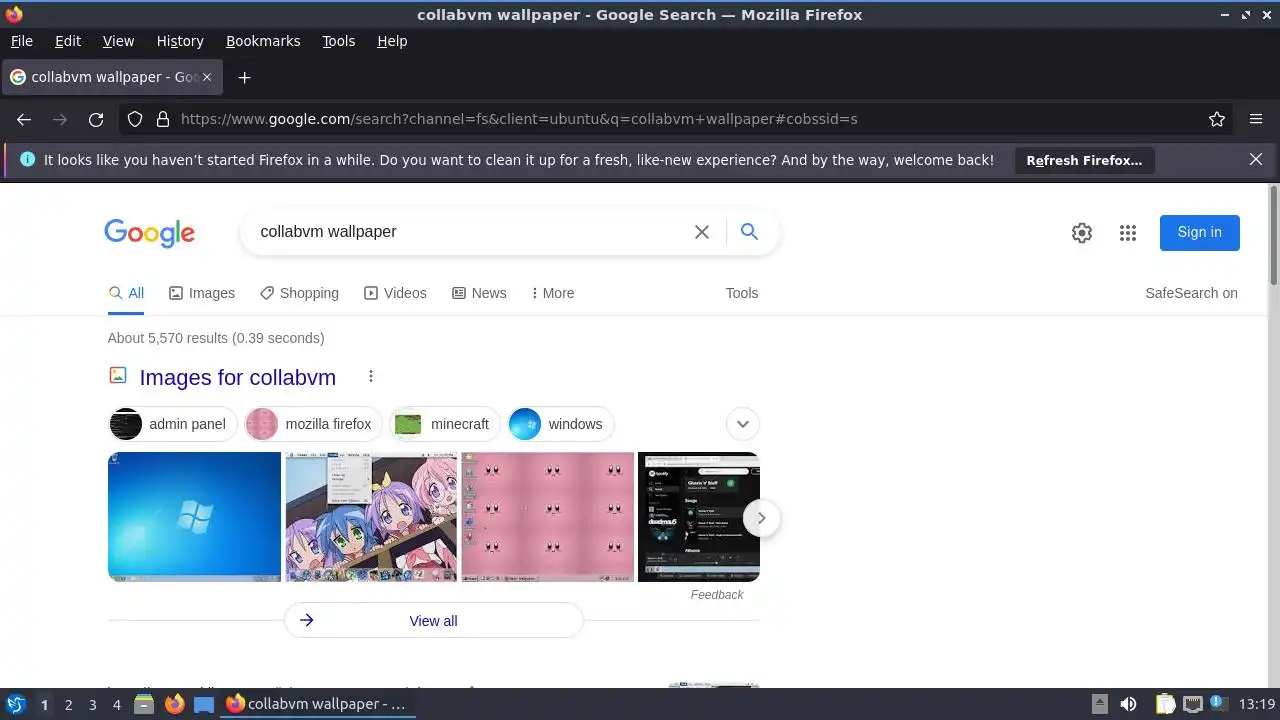Viewport: 1280px width, 720px height.
Task: Open the blue Windows 7 desktop thumbnail
Action: click(194, 517)
